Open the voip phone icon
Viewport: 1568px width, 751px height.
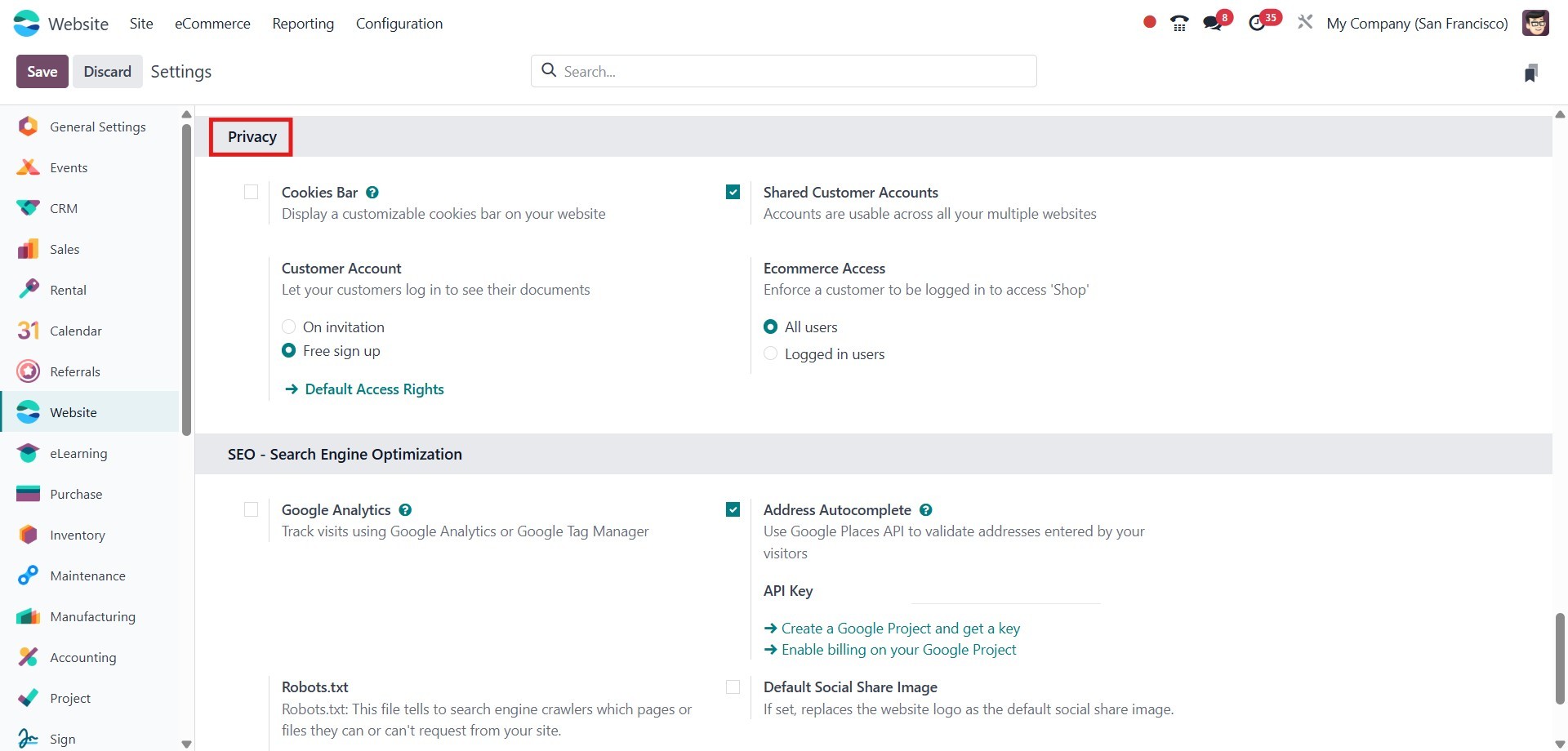point(1179,24)
